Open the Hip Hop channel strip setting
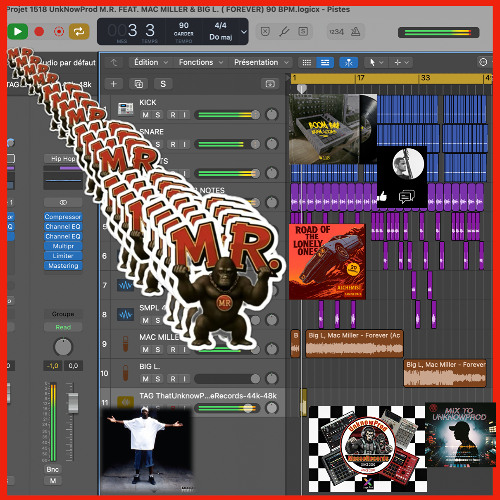 (x=63, y=159)
